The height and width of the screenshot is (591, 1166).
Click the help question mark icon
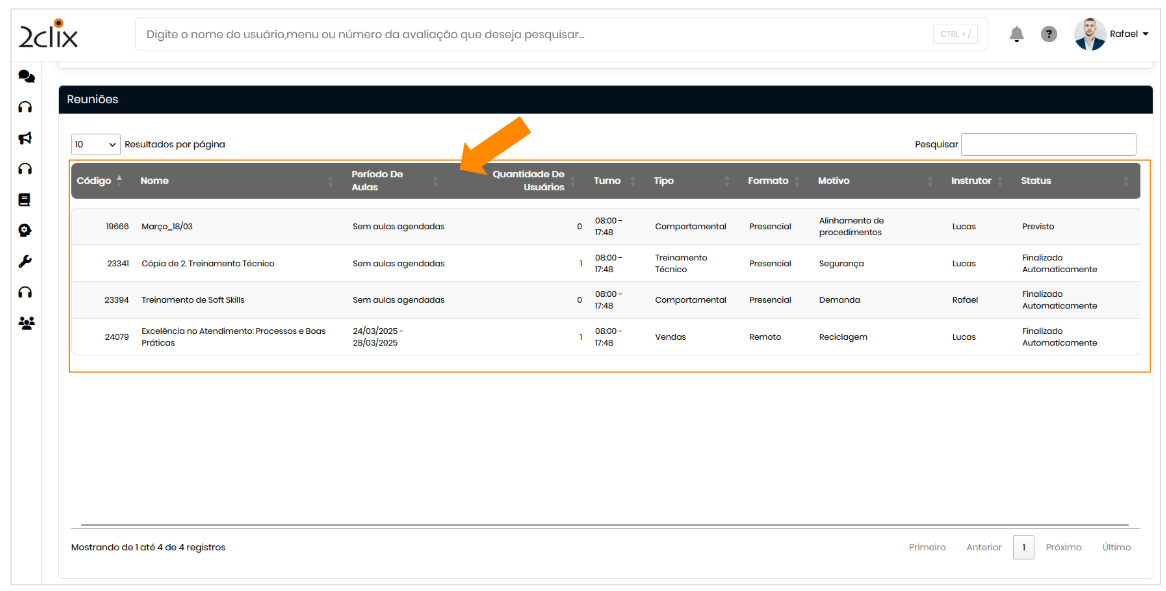pos(1048,34)
